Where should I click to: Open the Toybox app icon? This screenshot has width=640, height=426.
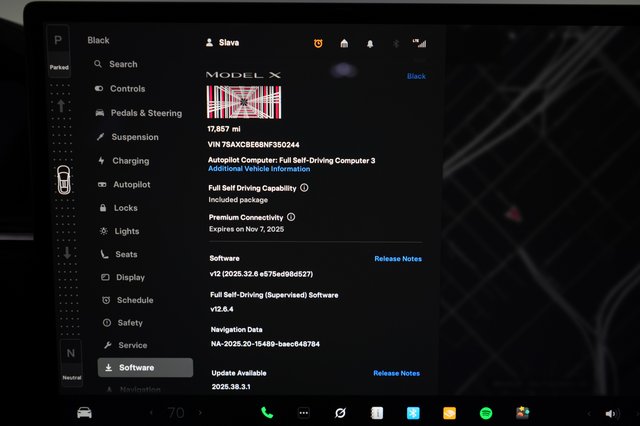point(522,413)
